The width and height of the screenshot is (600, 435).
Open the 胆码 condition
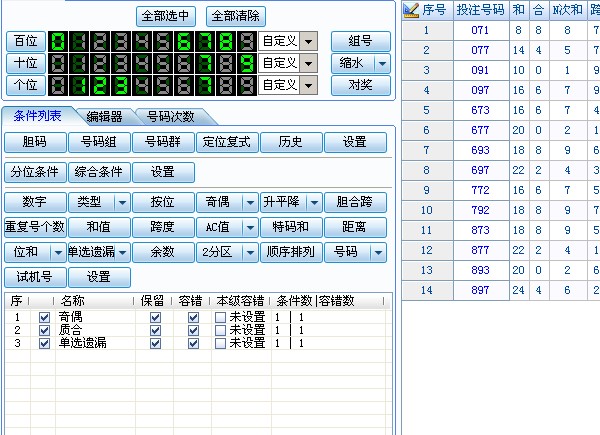click(35, 142)
